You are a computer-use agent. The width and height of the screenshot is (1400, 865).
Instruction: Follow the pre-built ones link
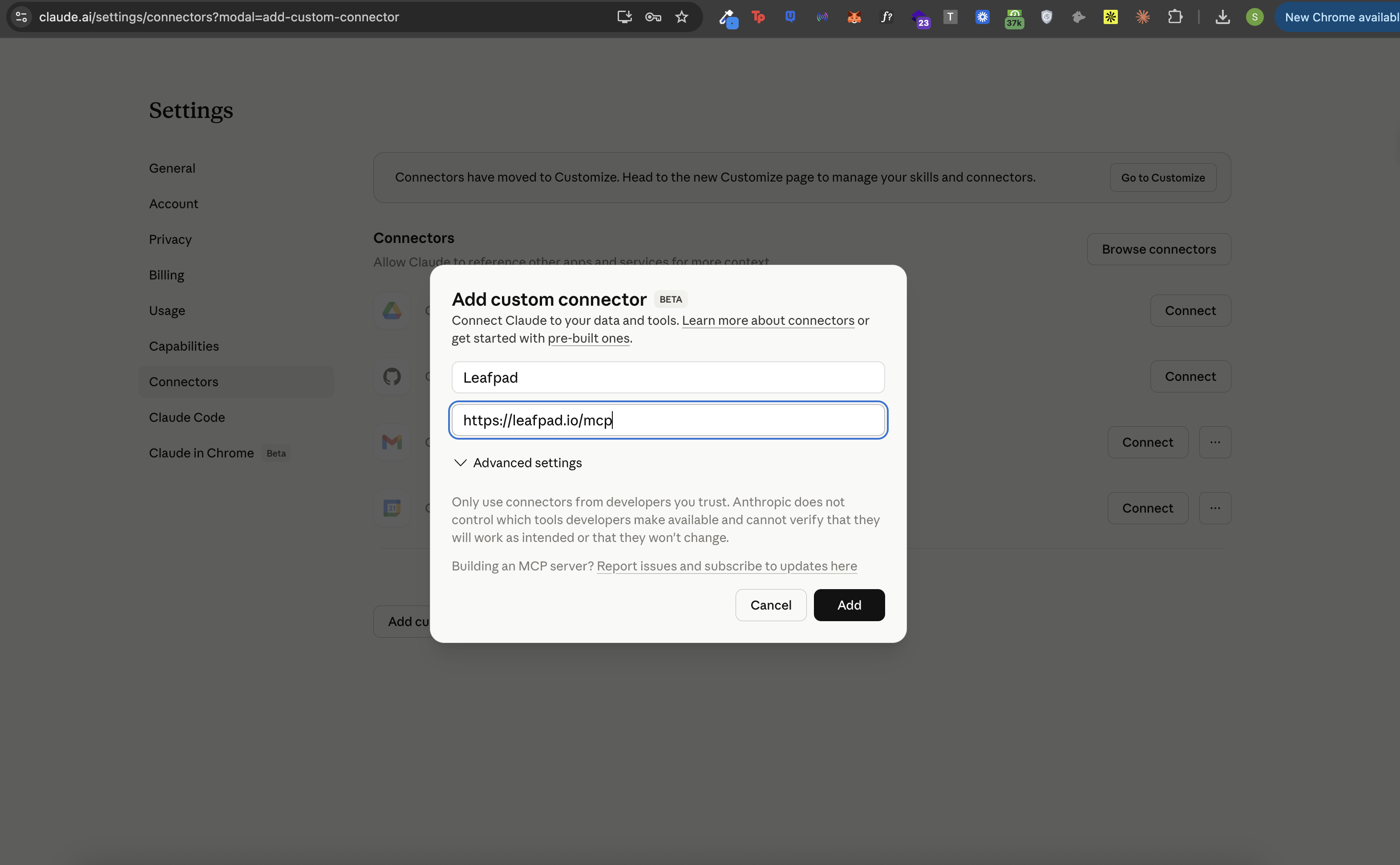tap(588, 338)
